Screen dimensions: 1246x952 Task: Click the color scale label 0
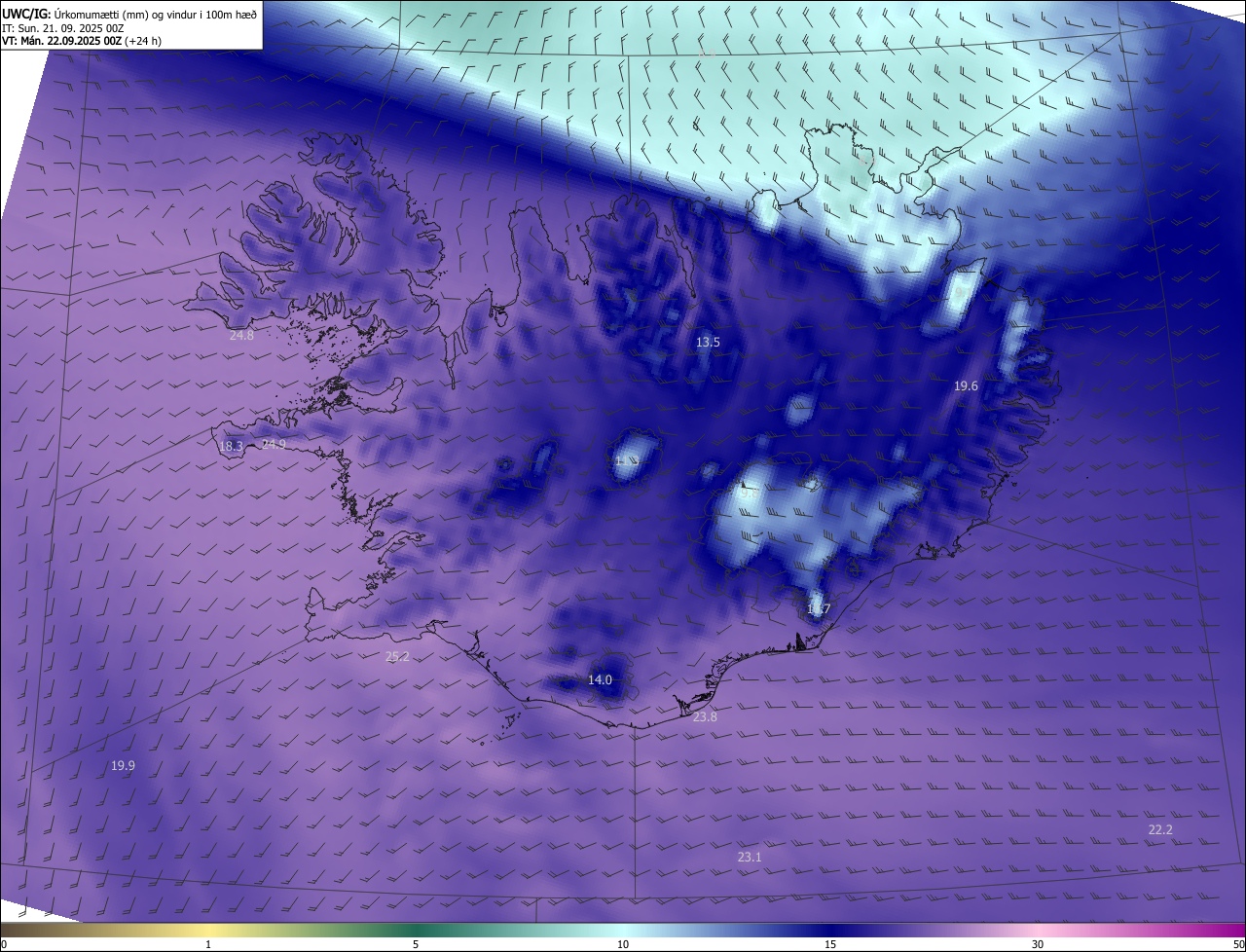[x=4, y=945]
